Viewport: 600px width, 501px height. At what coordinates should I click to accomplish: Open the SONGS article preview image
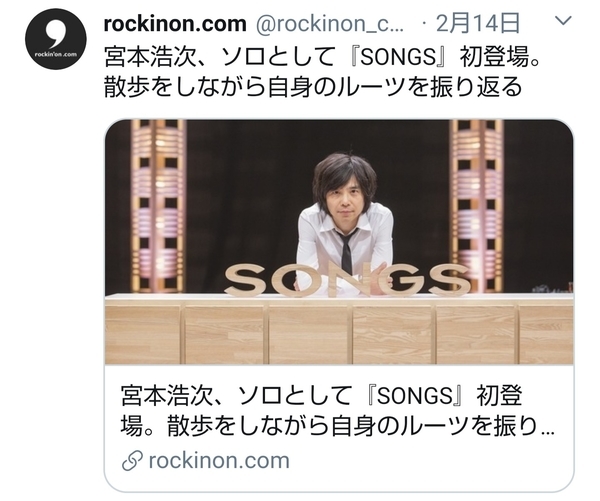click(339, 242)
